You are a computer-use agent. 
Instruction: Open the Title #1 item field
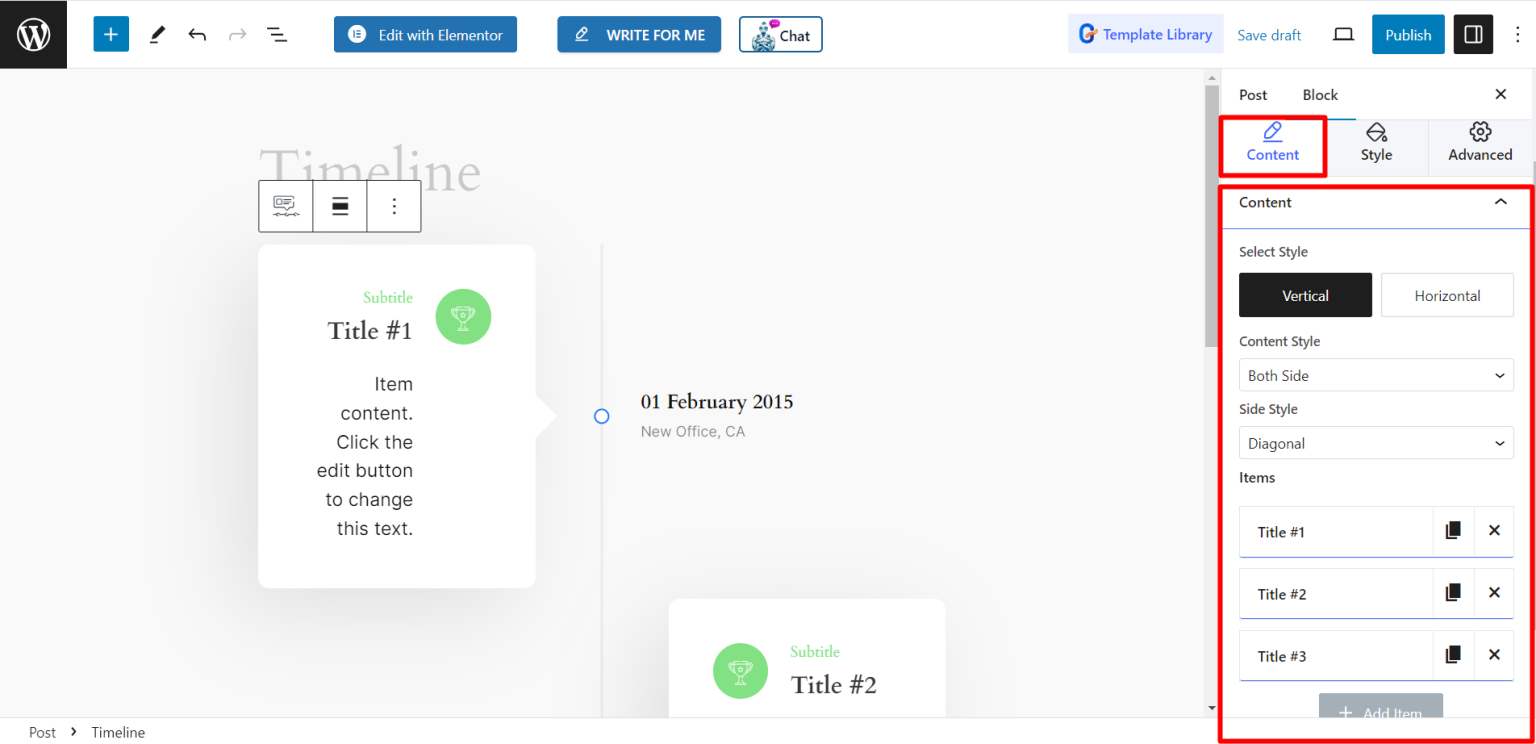(1336, 531)
